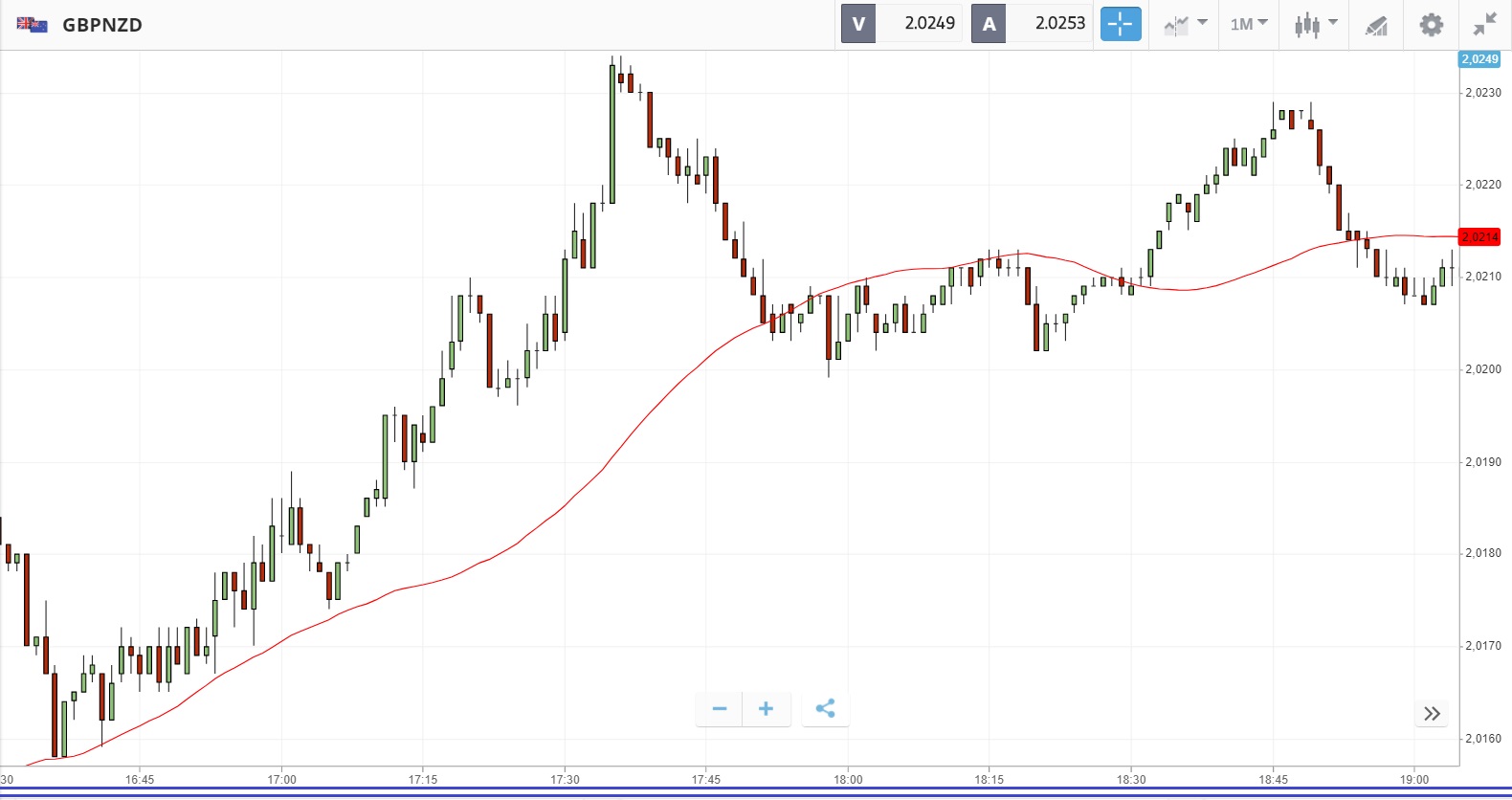
Task: Toggle the crosshair cursor button
Action: click(1121, 24)
